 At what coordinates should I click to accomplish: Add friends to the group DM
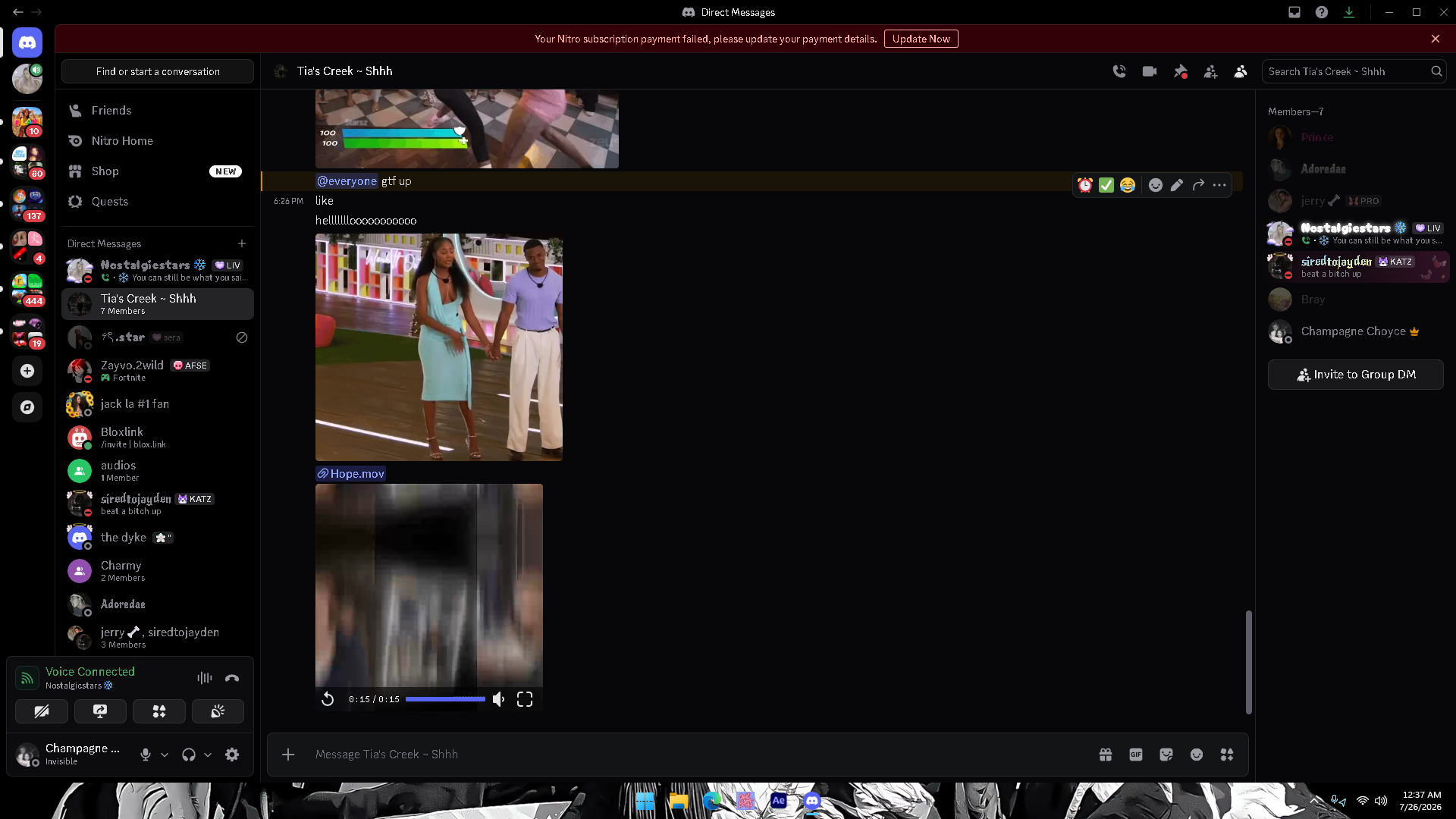pos(1210,71)
